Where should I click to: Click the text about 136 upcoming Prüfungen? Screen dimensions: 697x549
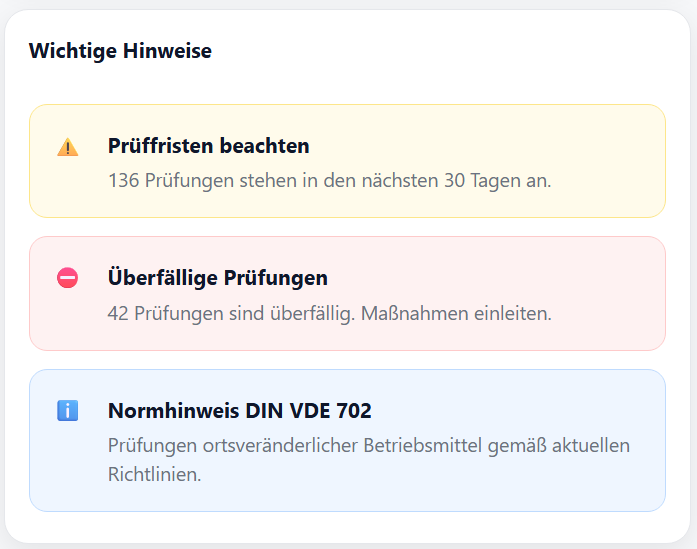pyautogui.click(x=329, y=181)
